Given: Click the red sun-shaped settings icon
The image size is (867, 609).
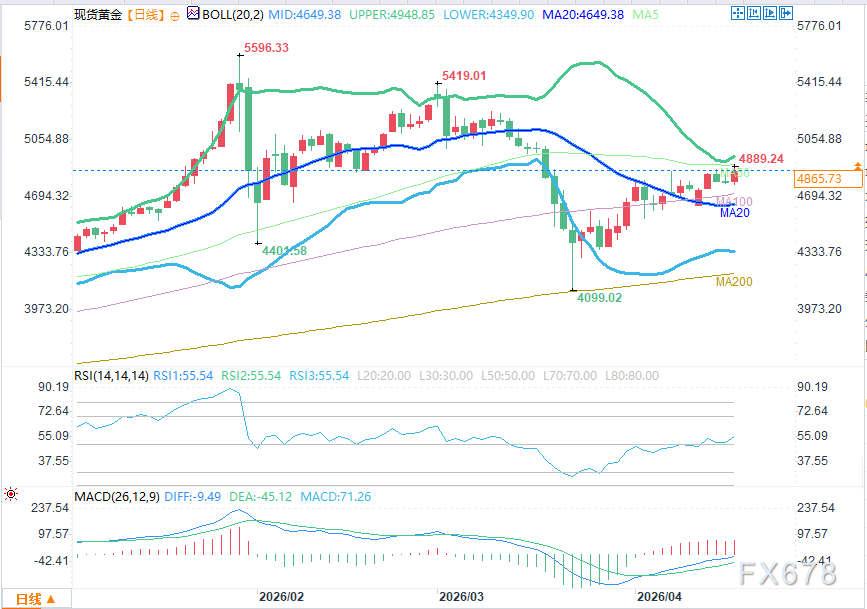Looking at the screenshot, I should point(12,494).
